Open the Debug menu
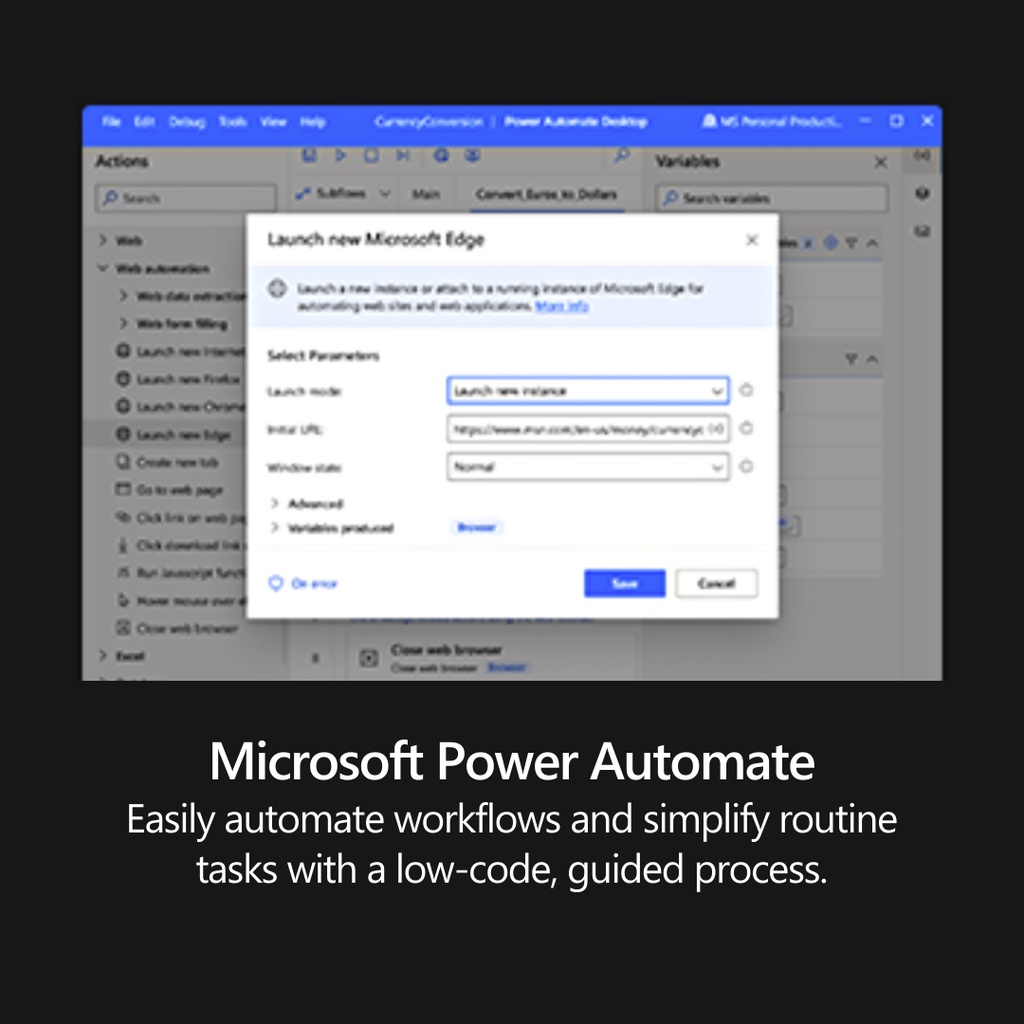 point(187,121)
